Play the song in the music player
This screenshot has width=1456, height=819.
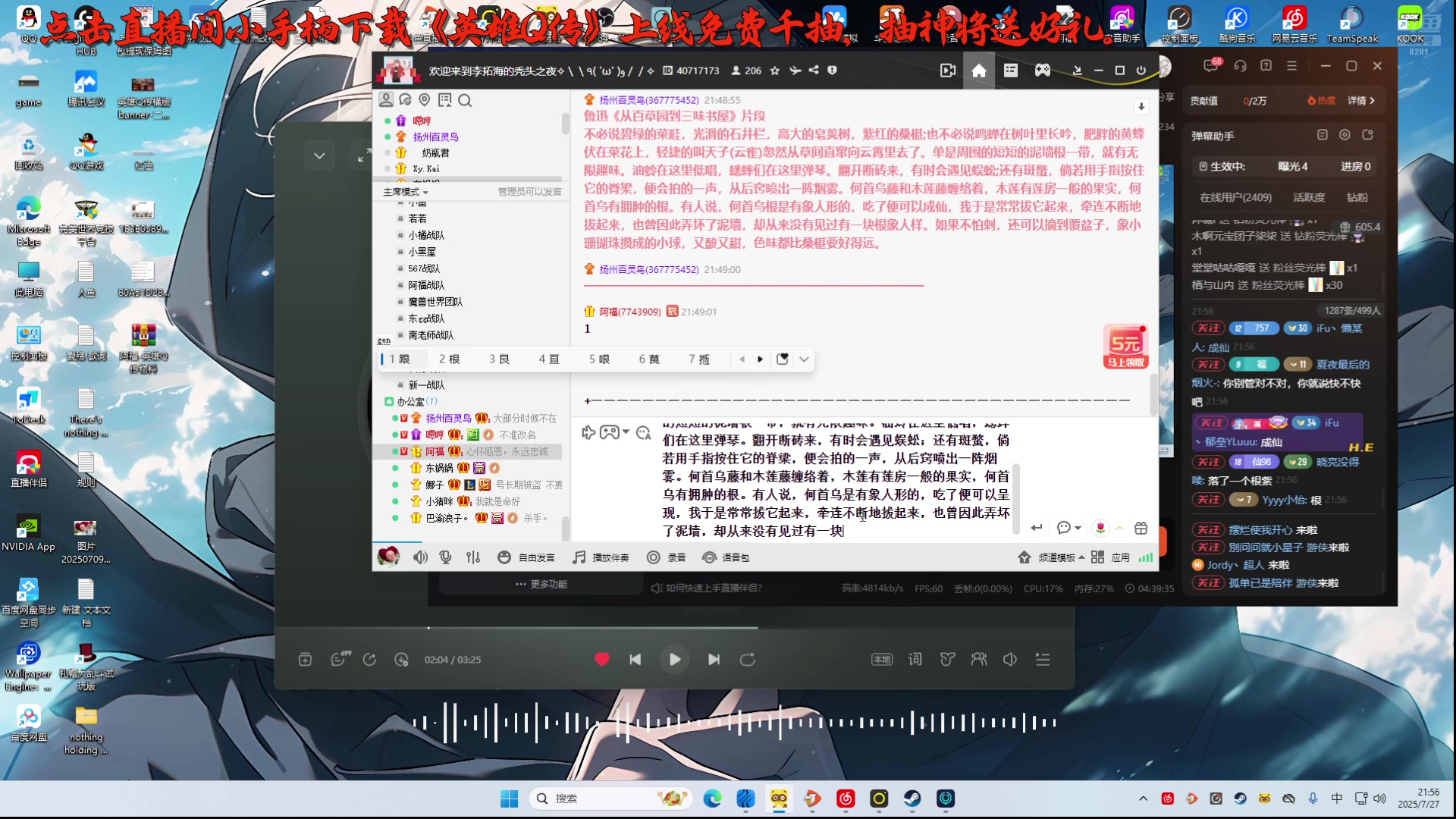(674, 659)
